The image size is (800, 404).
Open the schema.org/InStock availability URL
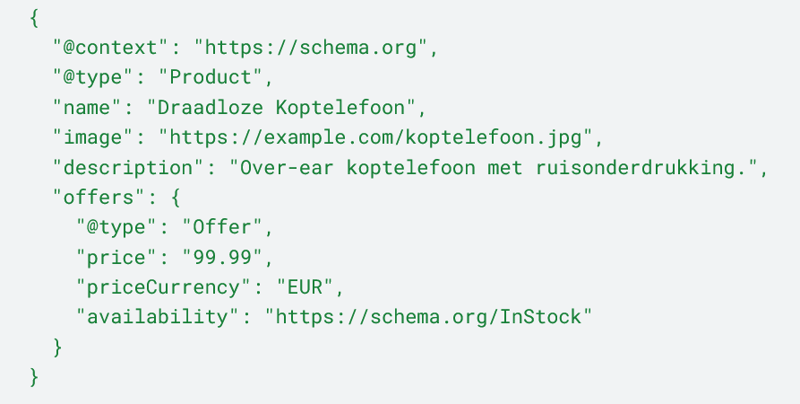point(429,317)
